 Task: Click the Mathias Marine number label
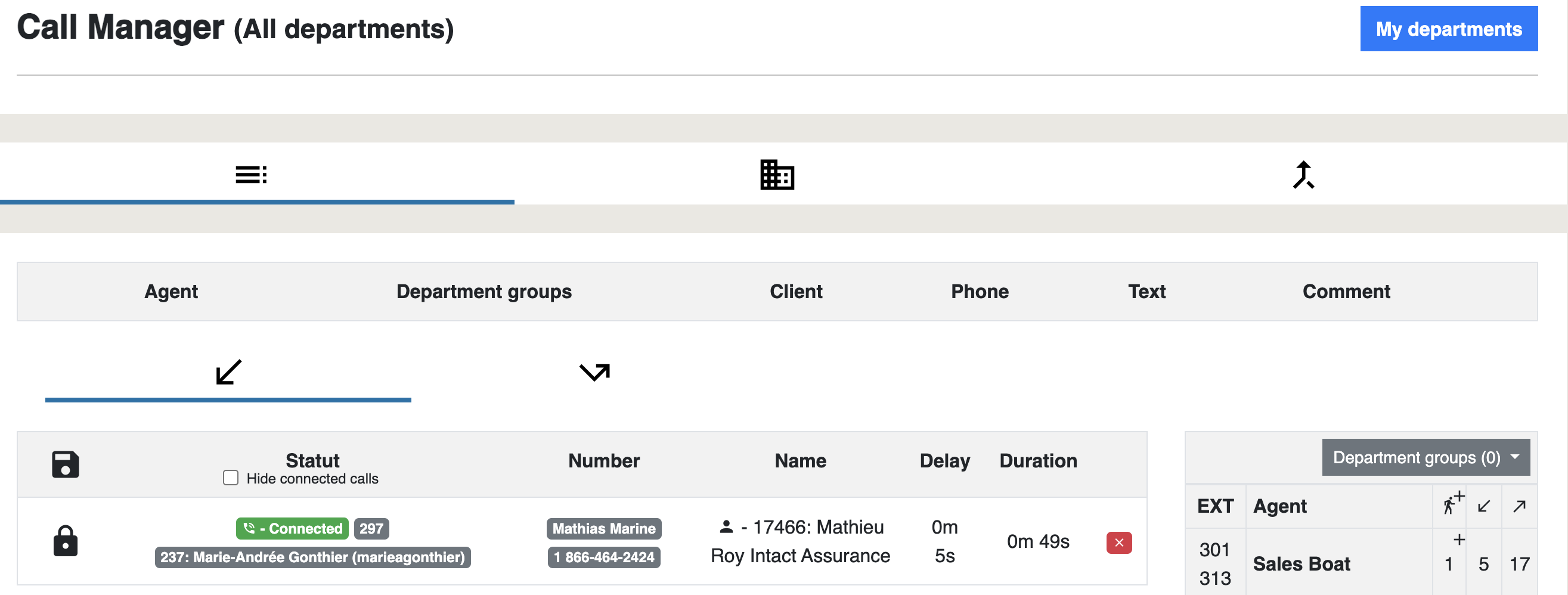point(603,529)
